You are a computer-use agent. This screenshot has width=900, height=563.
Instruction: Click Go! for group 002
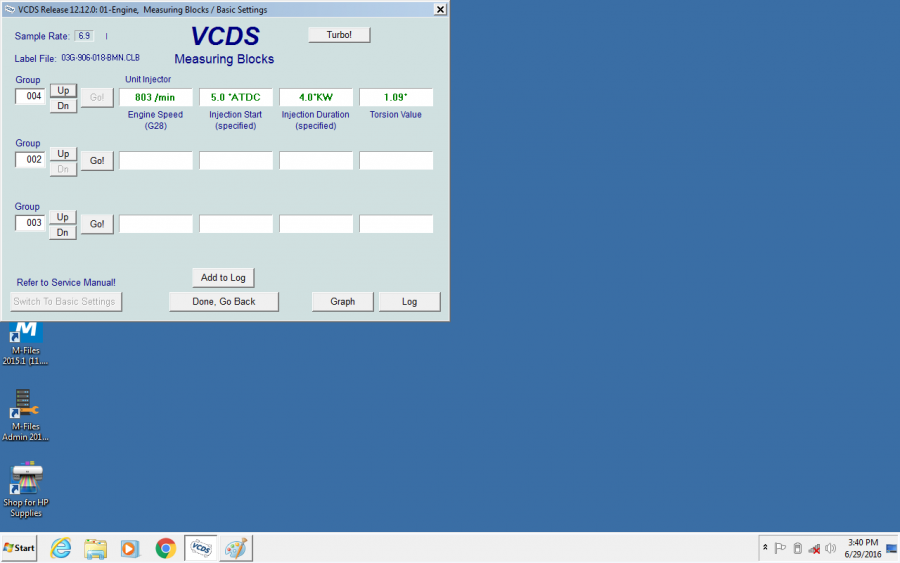point(97,161)
